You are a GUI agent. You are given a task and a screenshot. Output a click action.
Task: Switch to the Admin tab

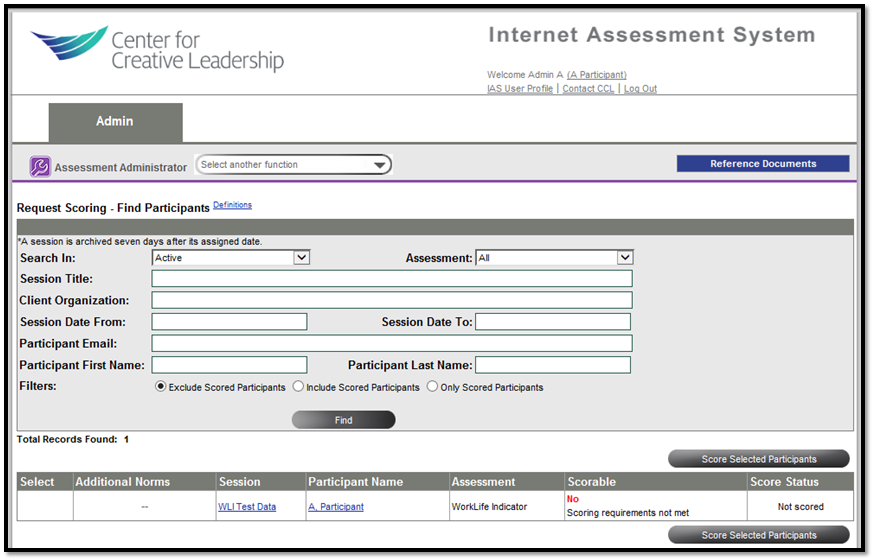(x=115, y=122)
